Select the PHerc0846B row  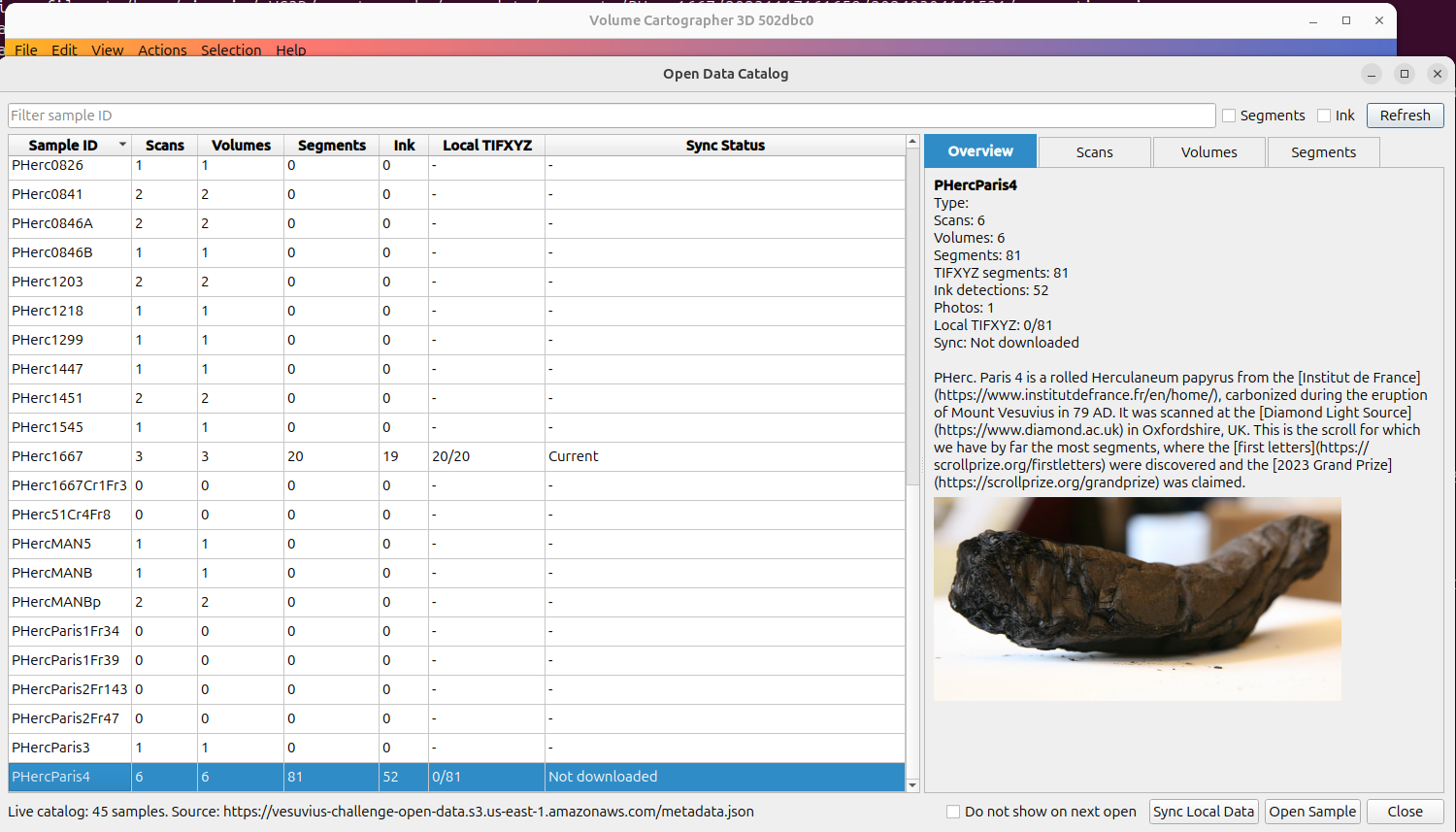[x=457, y=252]
